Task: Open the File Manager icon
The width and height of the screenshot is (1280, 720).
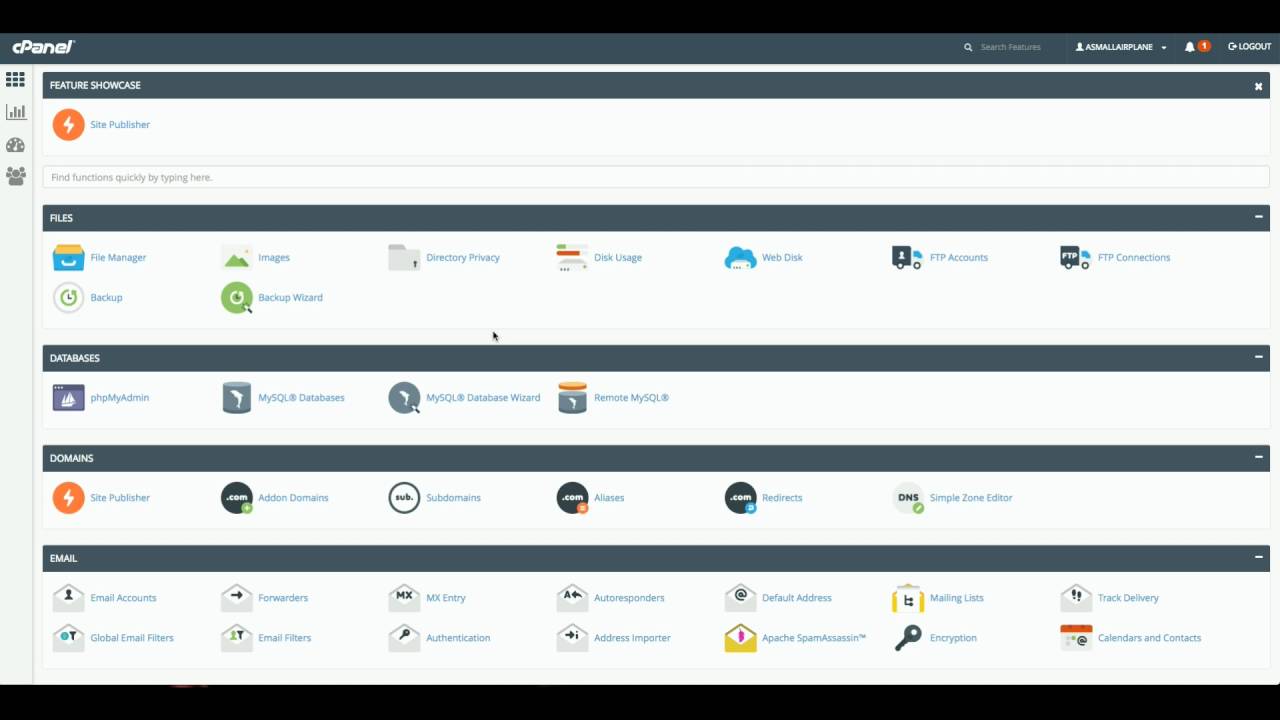Action: point(68,257)
